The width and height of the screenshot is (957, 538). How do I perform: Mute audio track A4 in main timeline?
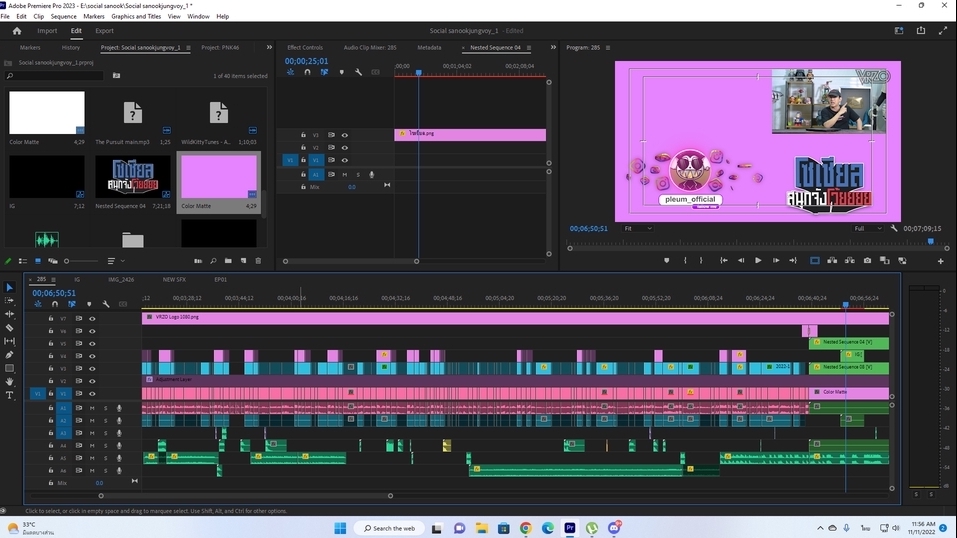[x=92, y=445]
